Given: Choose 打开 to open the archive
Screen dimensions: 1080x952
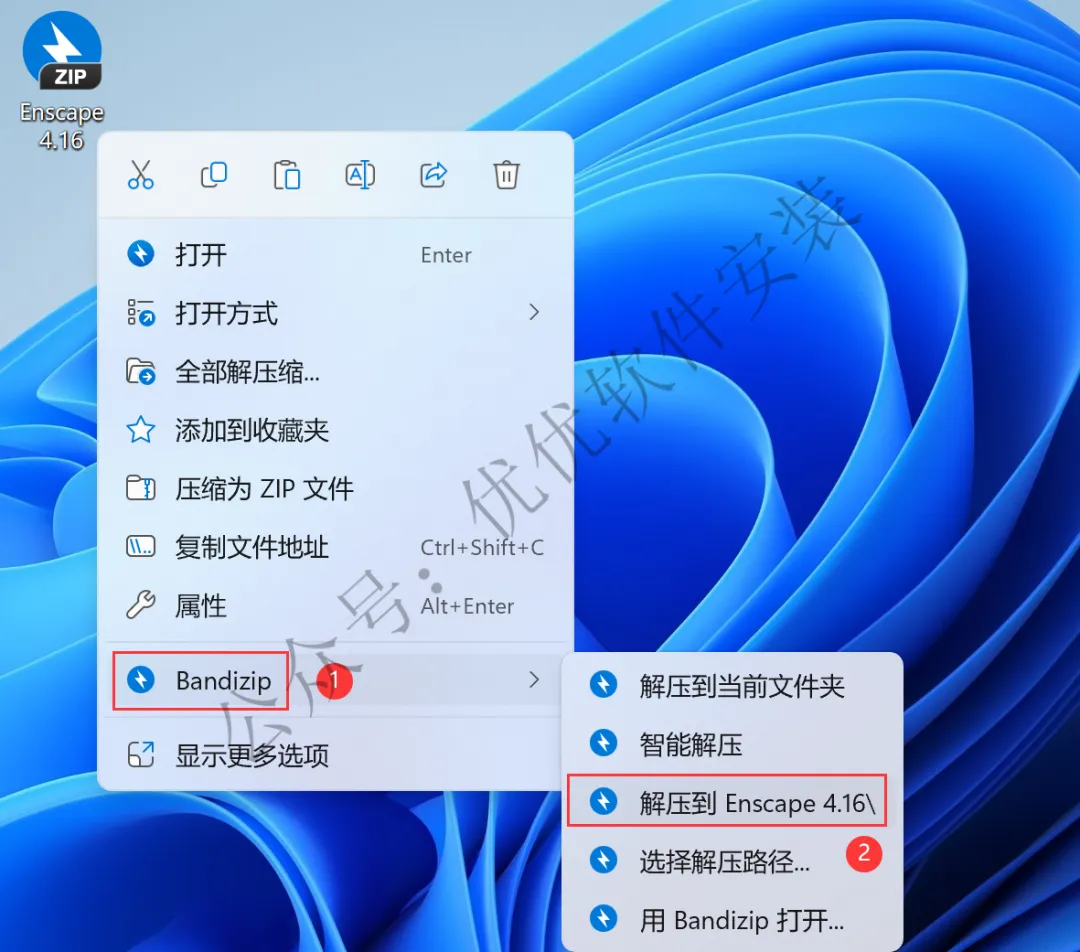Looking at the screenshot, I should [x=336, y=255].
